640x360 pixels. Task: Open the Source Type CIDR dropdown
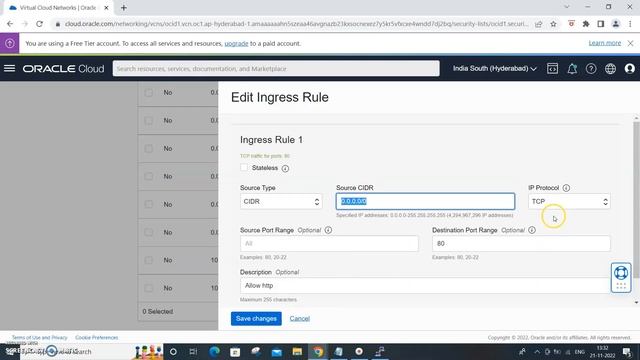(x=281, y=202)
